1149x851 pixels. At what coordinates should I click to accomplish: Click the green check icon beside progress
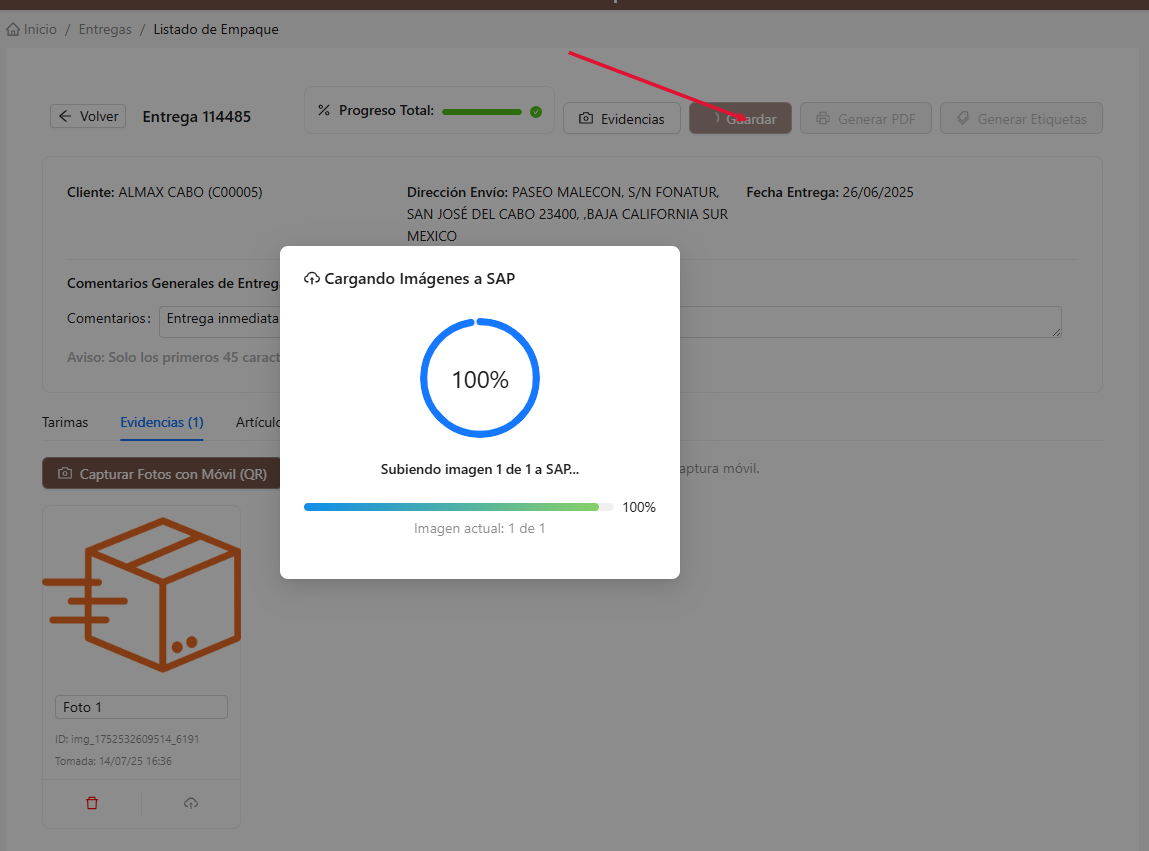536,111
